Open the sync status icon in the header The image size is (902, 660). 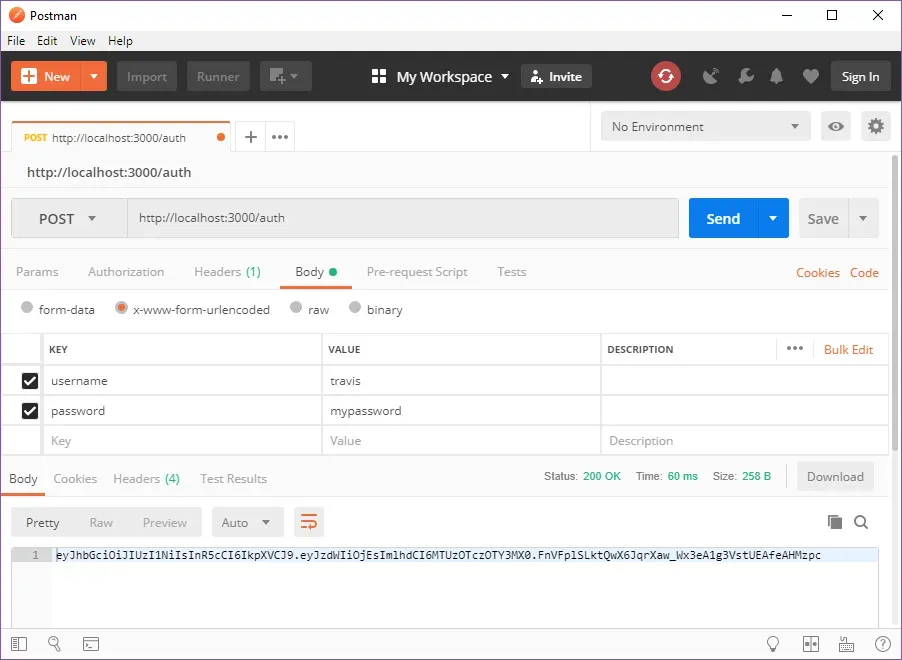[666, 75]
